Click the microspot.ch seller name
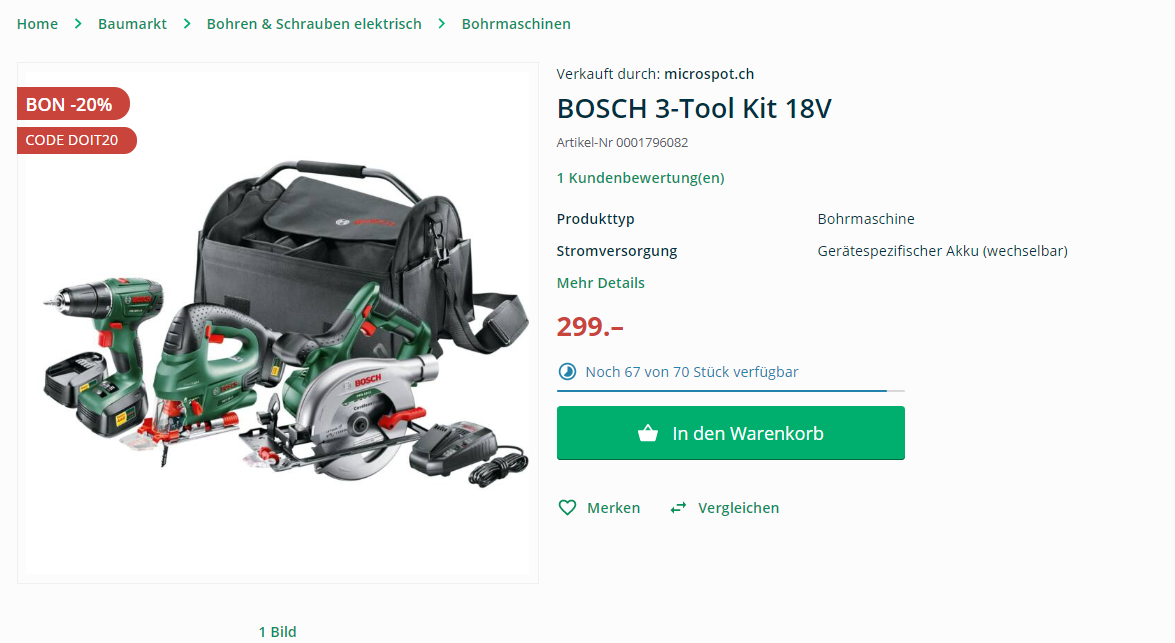Screen dimensions: 1175x643 [x=709, y=74]
